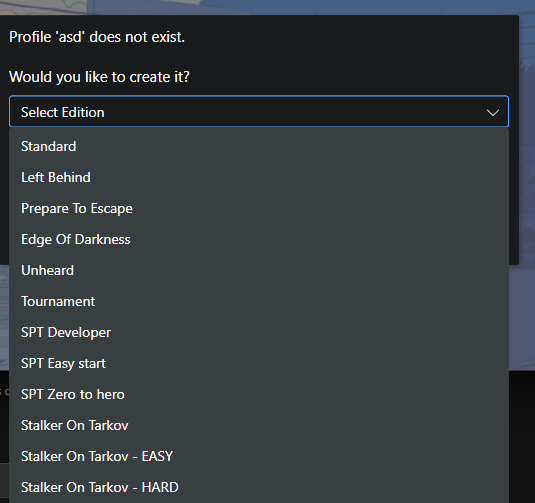Image resolution: width=535 pixels, height=503 pixels.
Task: Click the dark dialog area right of the list
Action: [x=514, y=195]
